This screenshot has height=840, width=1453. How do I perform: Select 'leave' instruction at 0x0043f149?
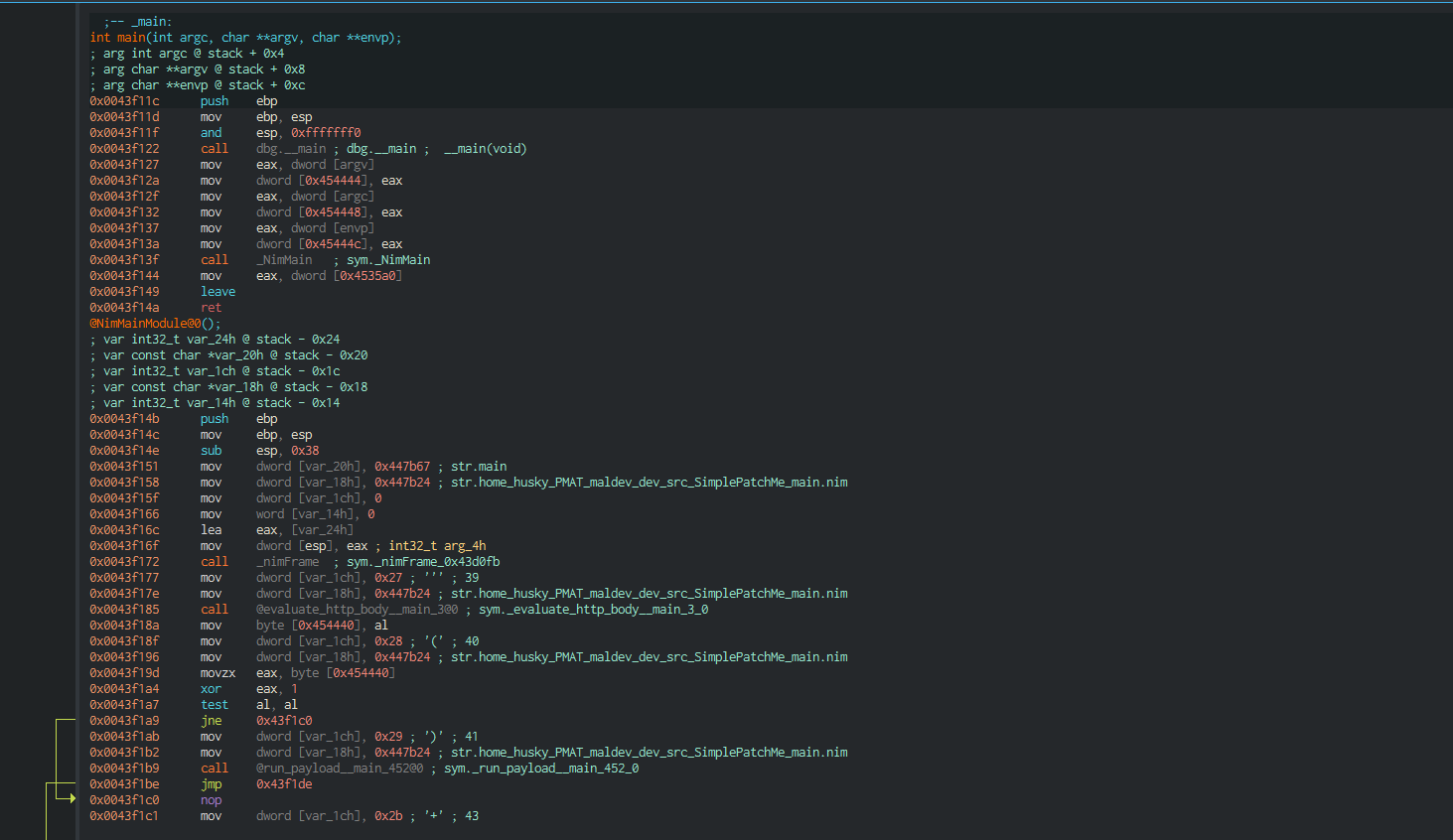[218, 292]
